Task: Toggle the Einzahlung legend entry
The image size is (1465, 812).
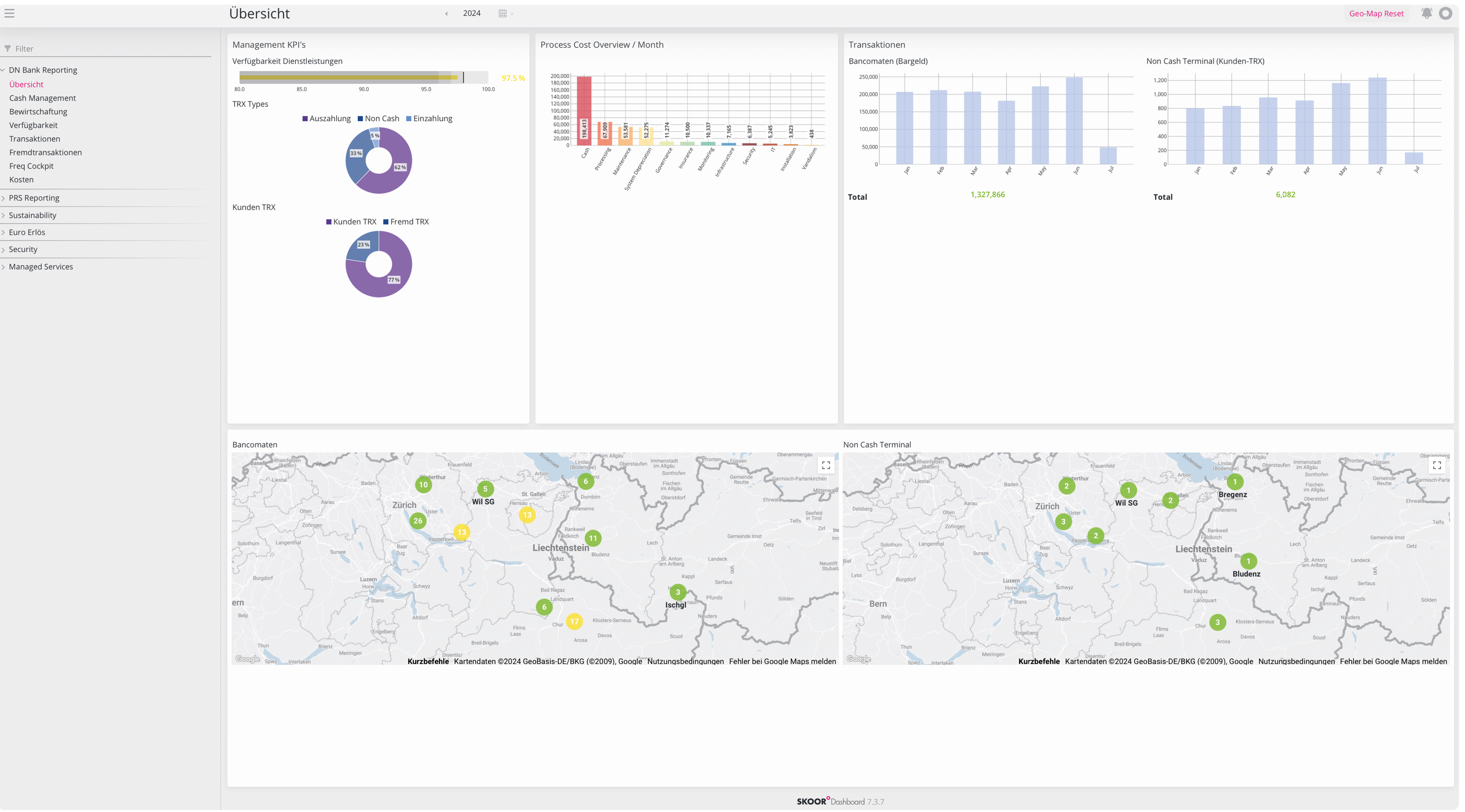Action: [x=430, y=118]
